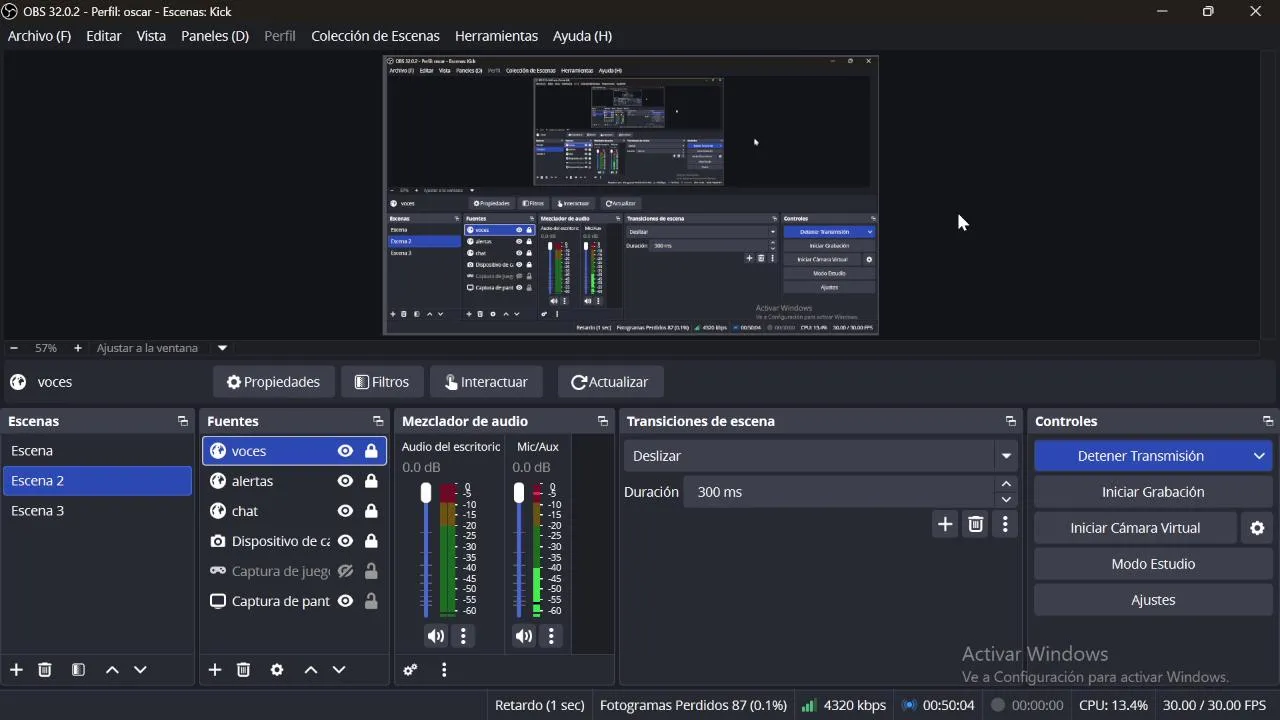Screen dimensions: 1280x720
Task: Undock the Escenas panel
Action: [x=182, y=422]
